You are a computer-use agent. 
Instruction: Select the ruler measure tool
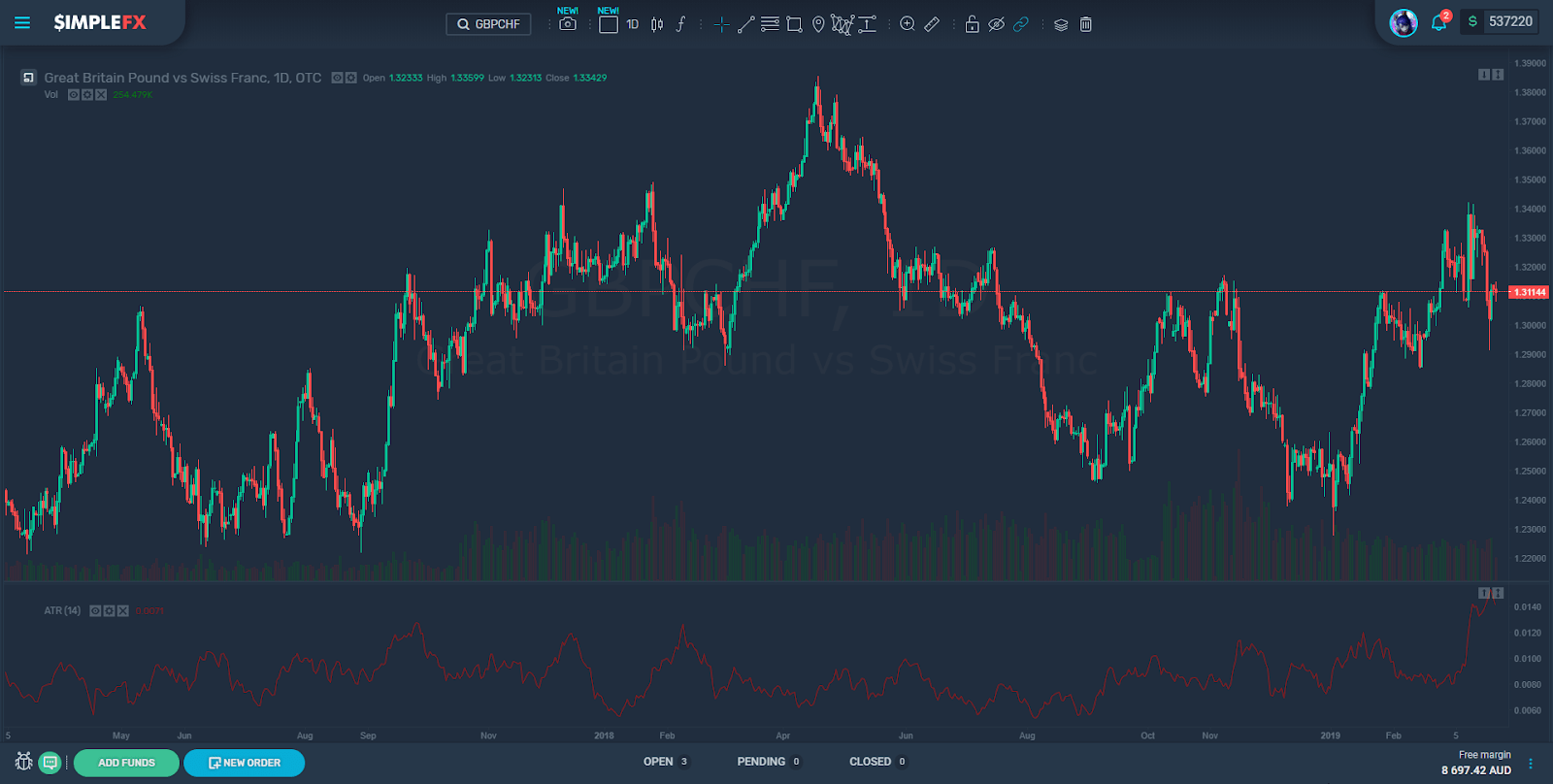[932, 24]
